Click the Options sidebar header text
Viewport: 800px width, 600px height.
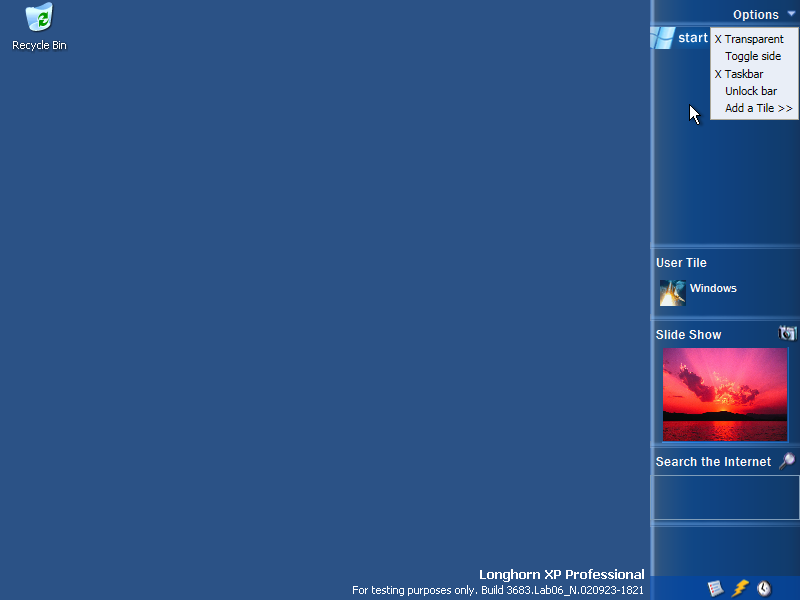(x=756, y=15)
